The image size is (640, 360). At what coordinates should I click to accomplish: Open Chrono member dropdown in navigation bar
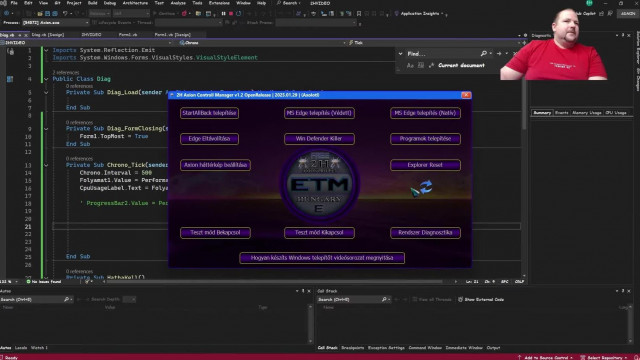[x=344, y=42]
